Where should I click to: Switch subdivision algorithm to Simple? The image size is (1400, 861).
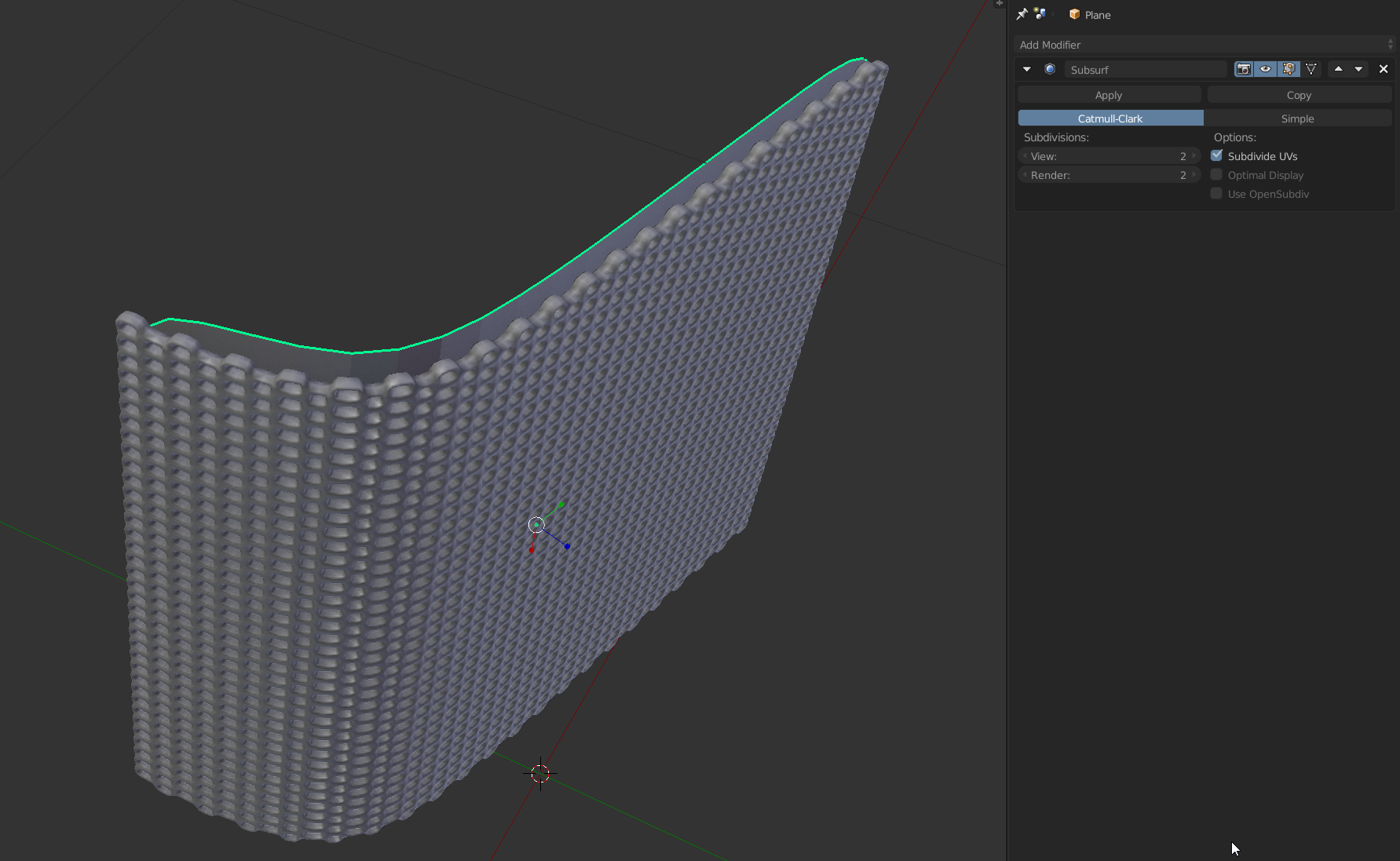[x=1297, y=118]
